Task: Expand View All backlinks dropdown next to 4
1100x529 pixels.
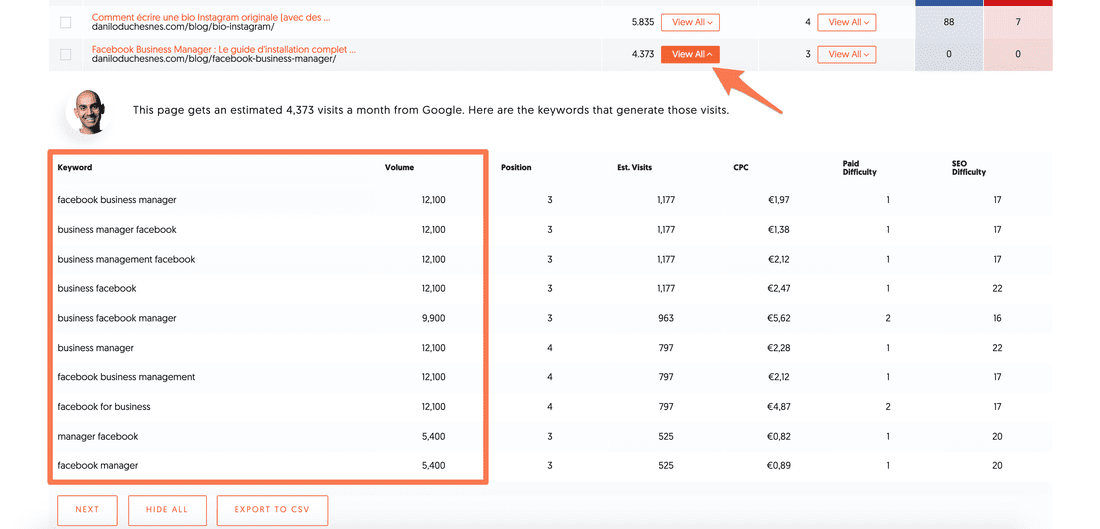Action: pos(847,22)
